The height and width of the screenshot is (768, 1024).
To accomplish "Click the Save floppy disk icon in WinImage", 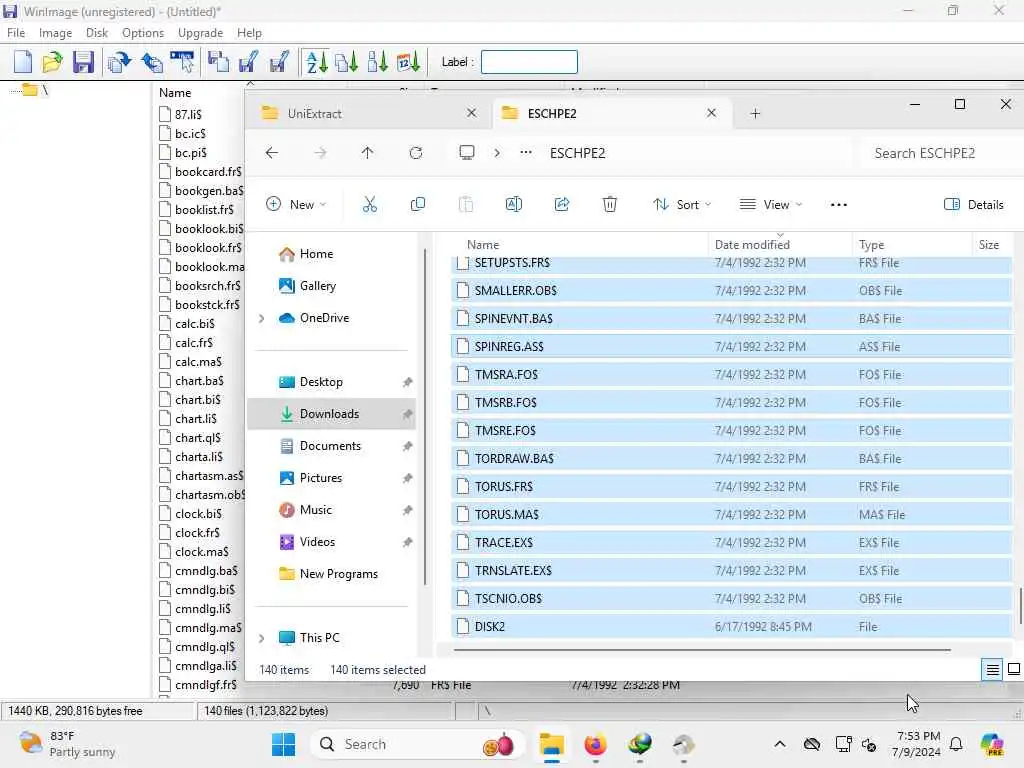I will 84,62.
